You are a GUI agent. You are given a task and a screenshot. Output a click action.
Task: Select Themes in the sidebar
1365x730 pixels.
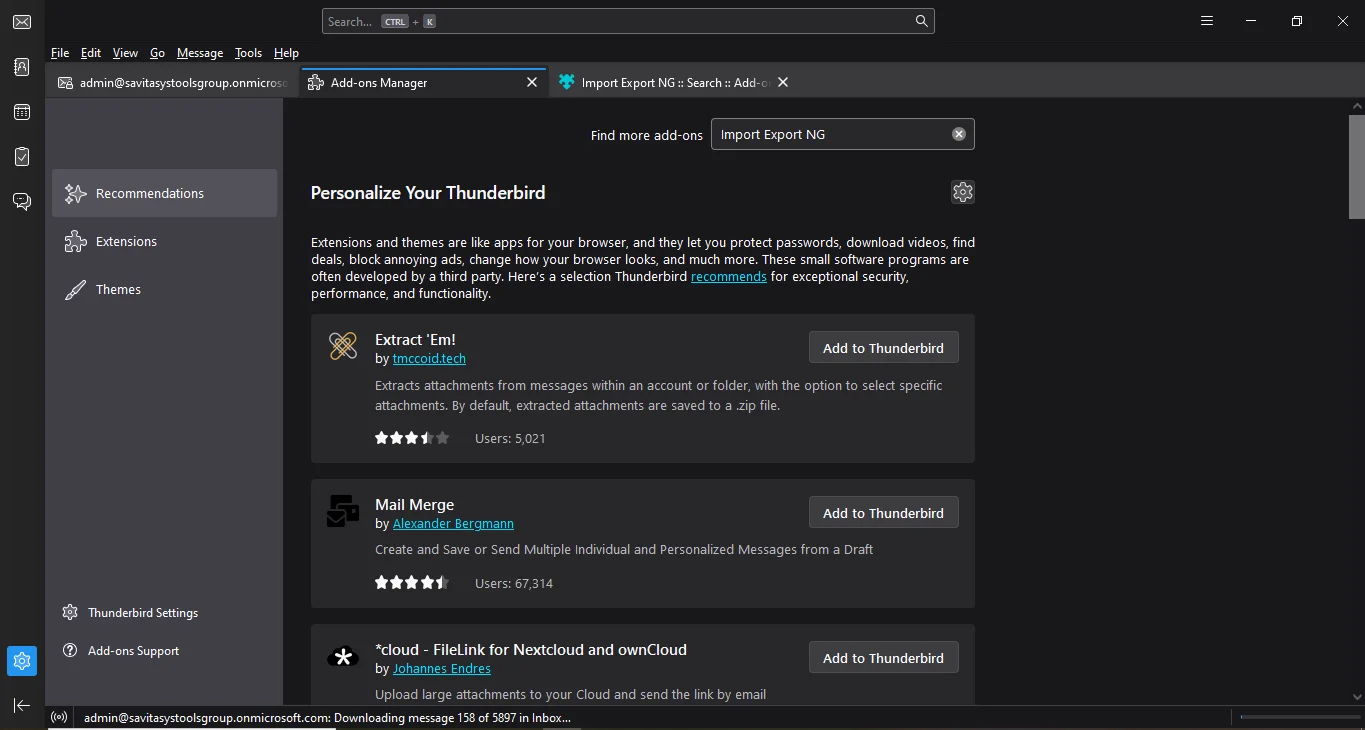[x=165, y=289]
